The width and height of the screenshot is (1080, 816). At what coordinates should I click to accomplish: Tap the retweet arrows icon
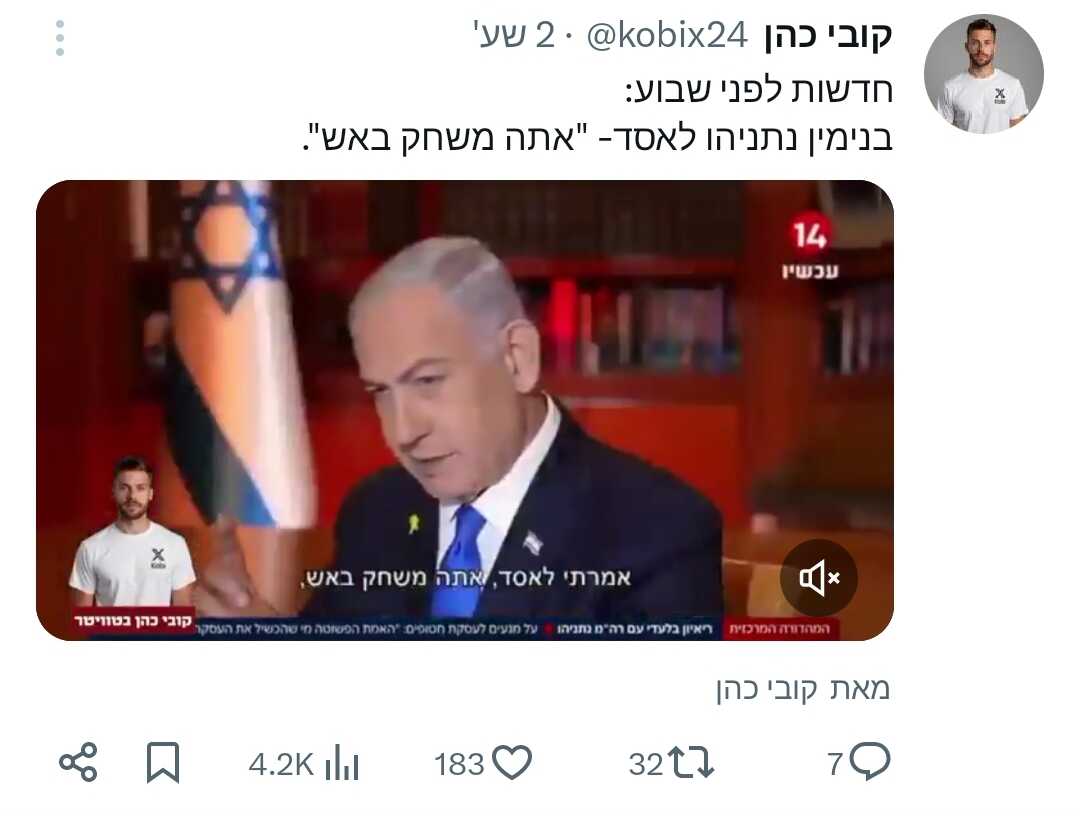[x=693, y=763]
